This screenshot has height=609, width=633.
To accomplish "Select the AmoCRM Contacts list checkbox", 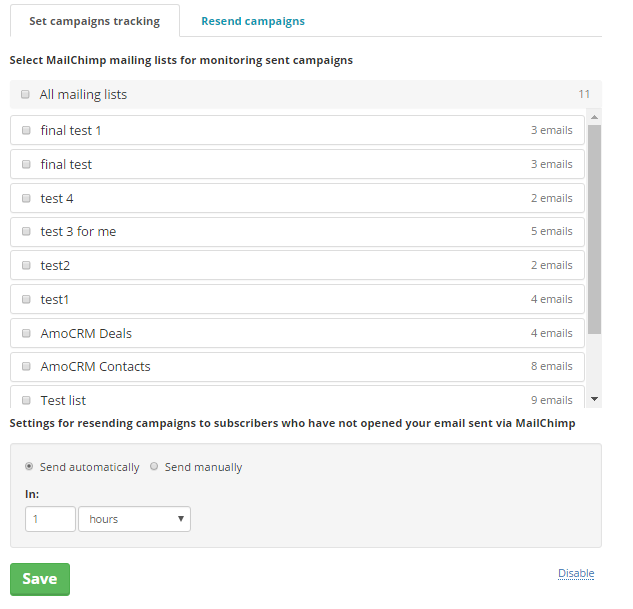I will point(26,367).
